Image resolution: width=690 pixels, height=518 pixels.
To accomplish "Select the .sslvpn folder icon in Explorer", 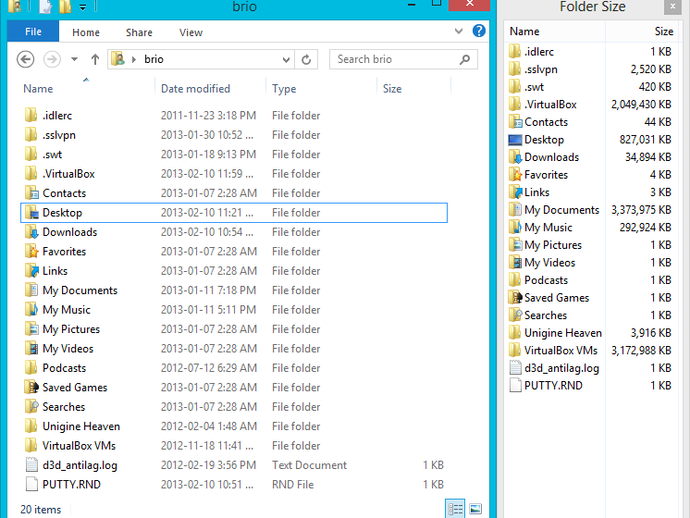I will click(31, 135).
